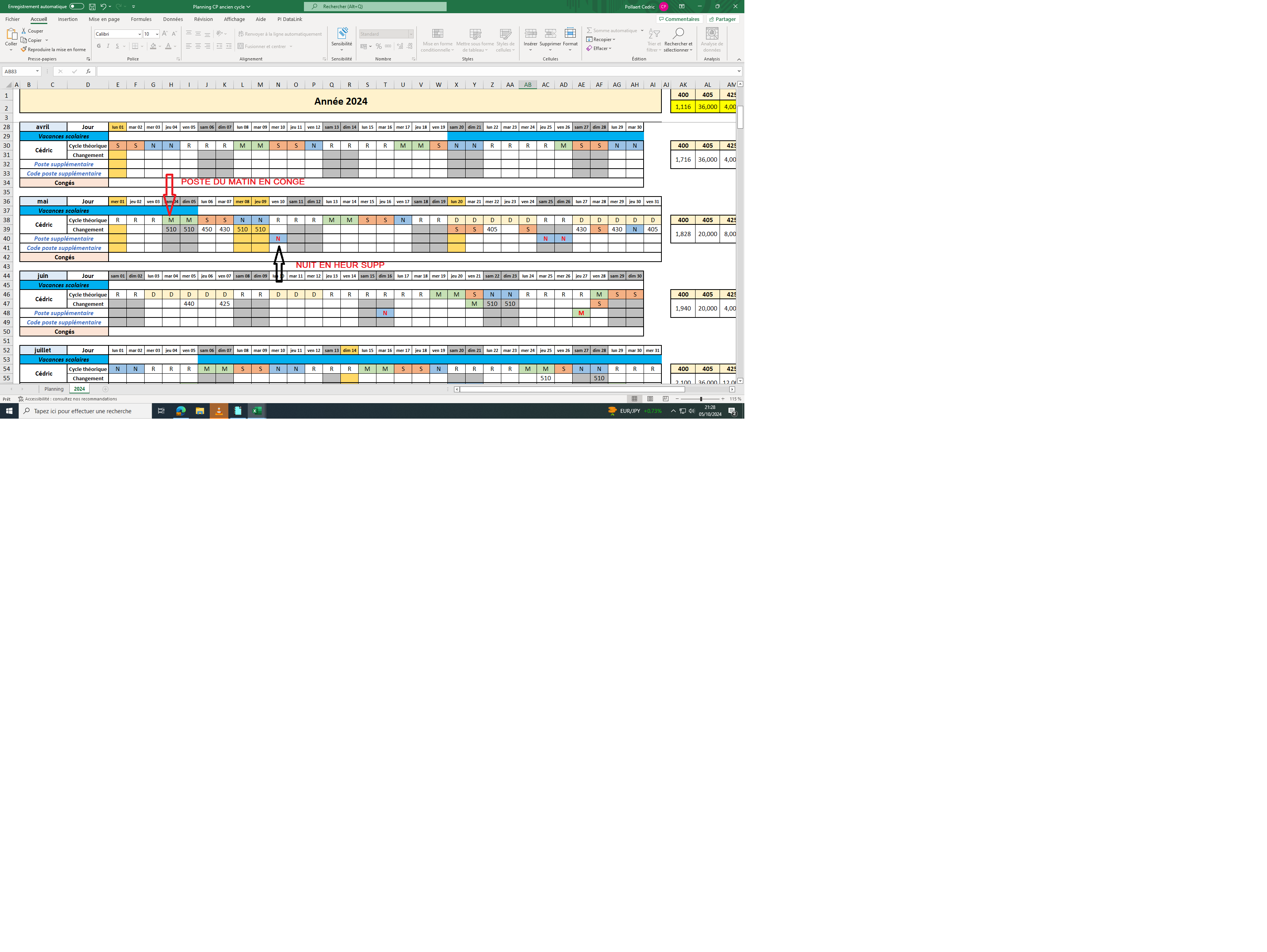This screenshot has height=952, width=1267.
Task: Open the Mise en page tab
Action: [x=104, y=19]
